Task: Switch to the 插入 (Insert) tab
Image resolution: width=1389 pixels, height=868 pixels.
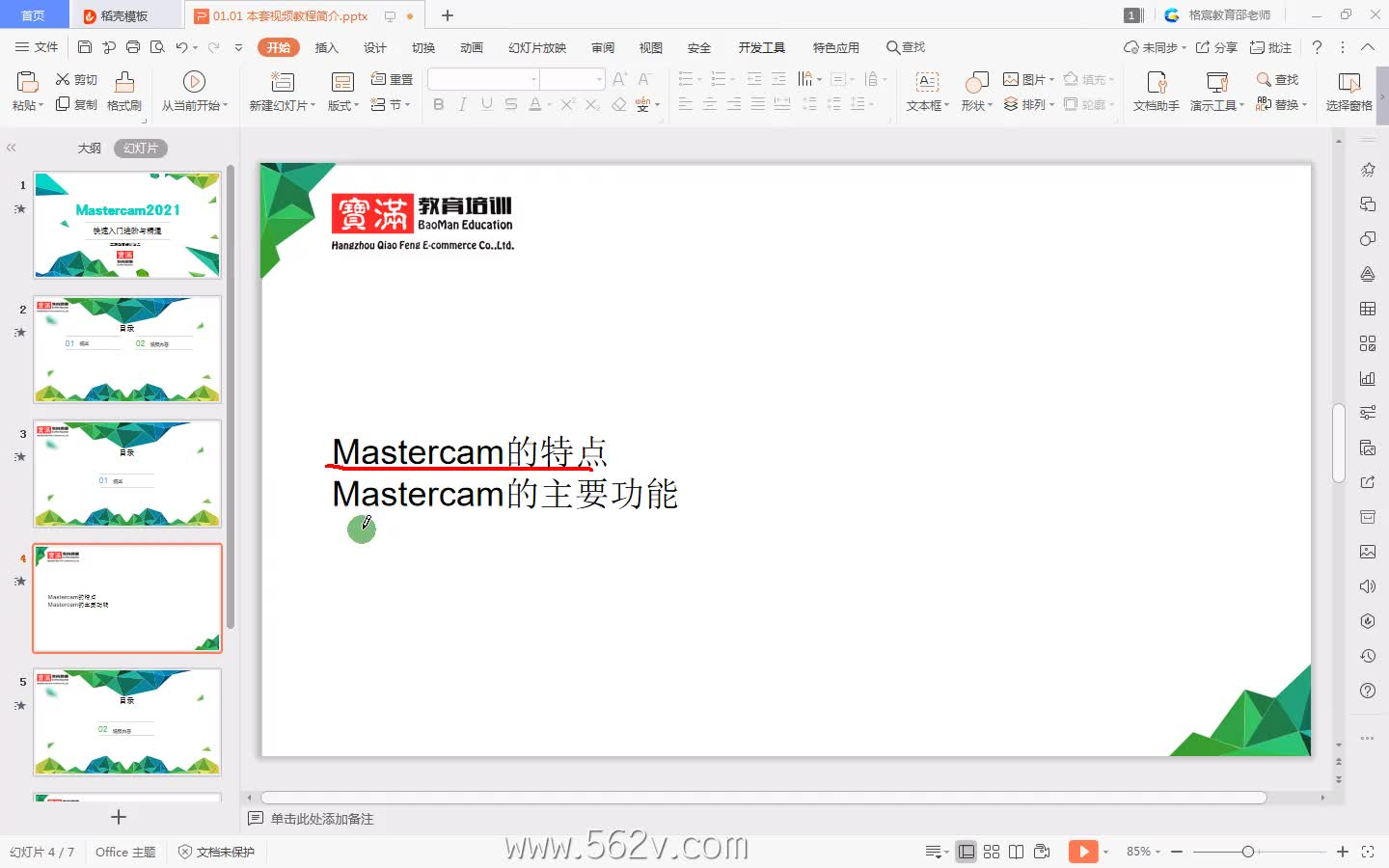Action: tap(327, 47)
